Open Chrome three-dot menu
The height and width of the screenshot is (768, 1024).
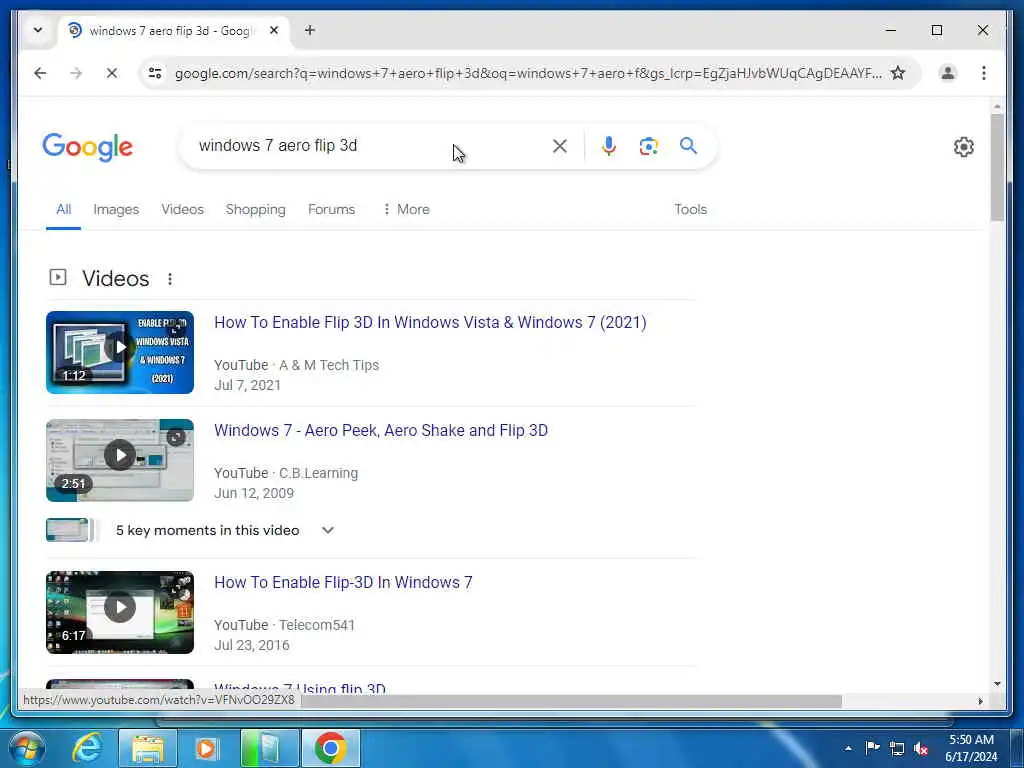(x=984, y=73)
